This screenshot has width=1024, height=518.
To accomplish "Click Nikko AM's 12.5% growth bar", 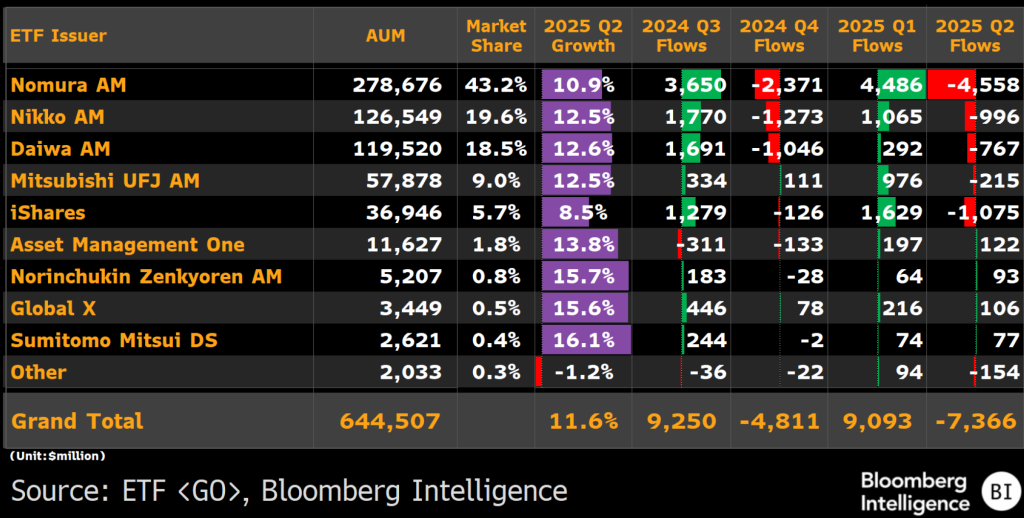I will pos(577,117).
